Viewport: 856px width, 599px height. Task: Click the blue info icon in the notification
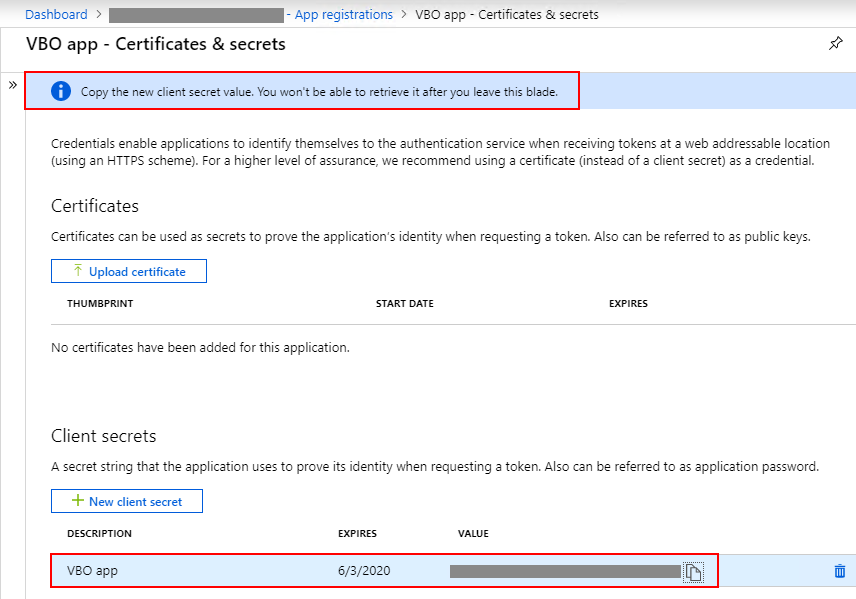(61, 91)
